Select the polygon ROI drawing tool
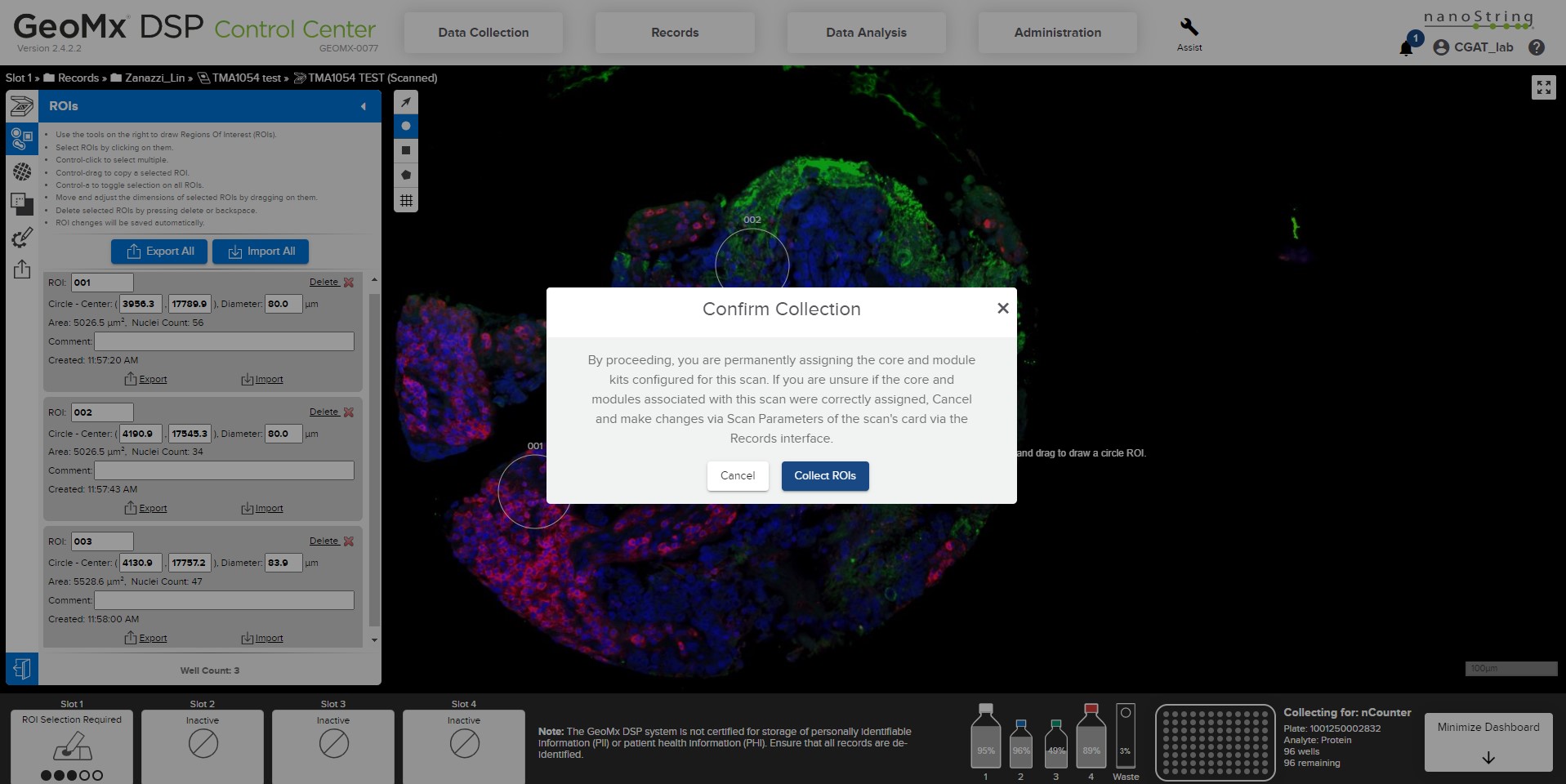 [406, 176]
